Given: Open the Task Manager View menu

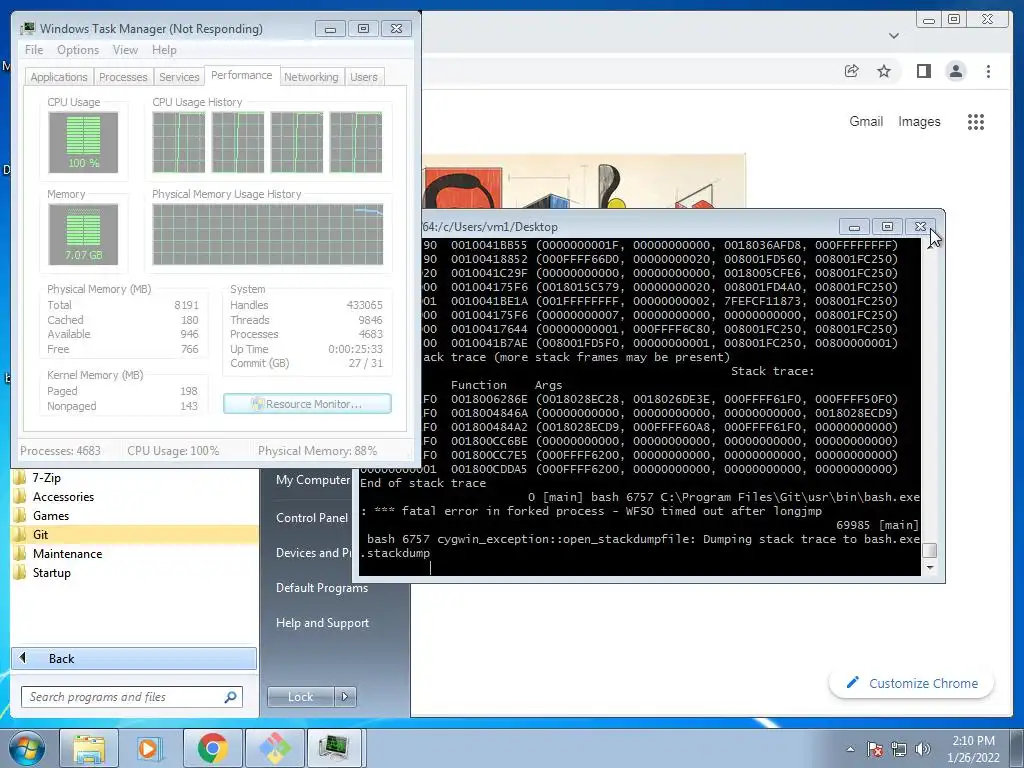Looking at the screenshot, I should pyautogui.click(x=125, y=50).
